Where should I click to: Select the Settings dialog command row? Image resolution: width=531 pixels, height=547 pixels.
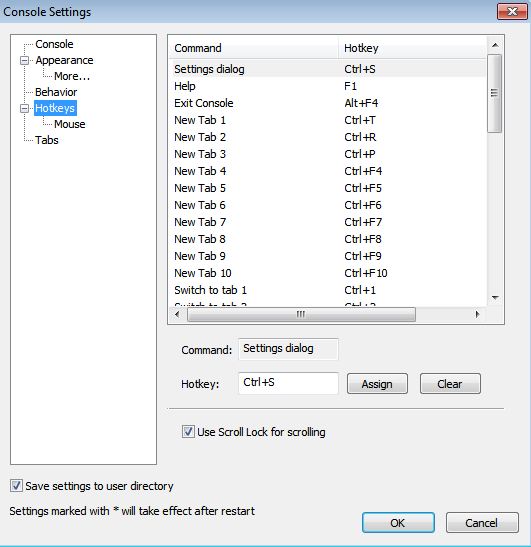point(328,69)
